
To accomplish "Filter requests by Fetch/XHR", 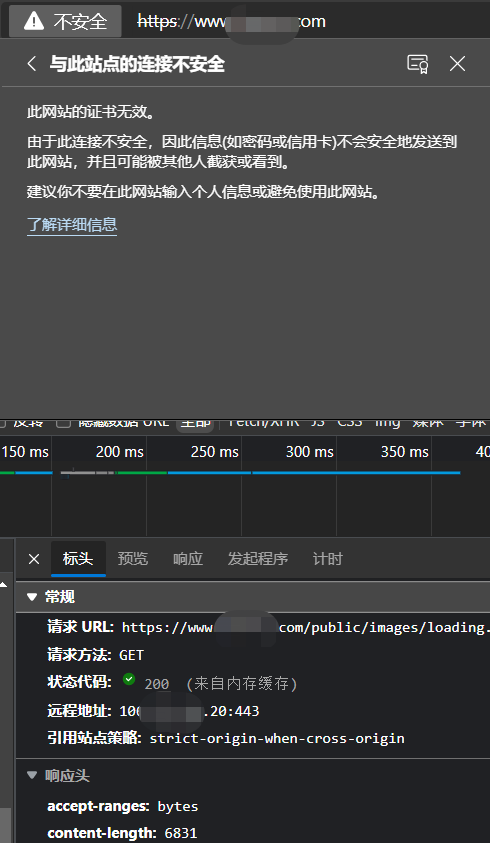I will point(263,423).
